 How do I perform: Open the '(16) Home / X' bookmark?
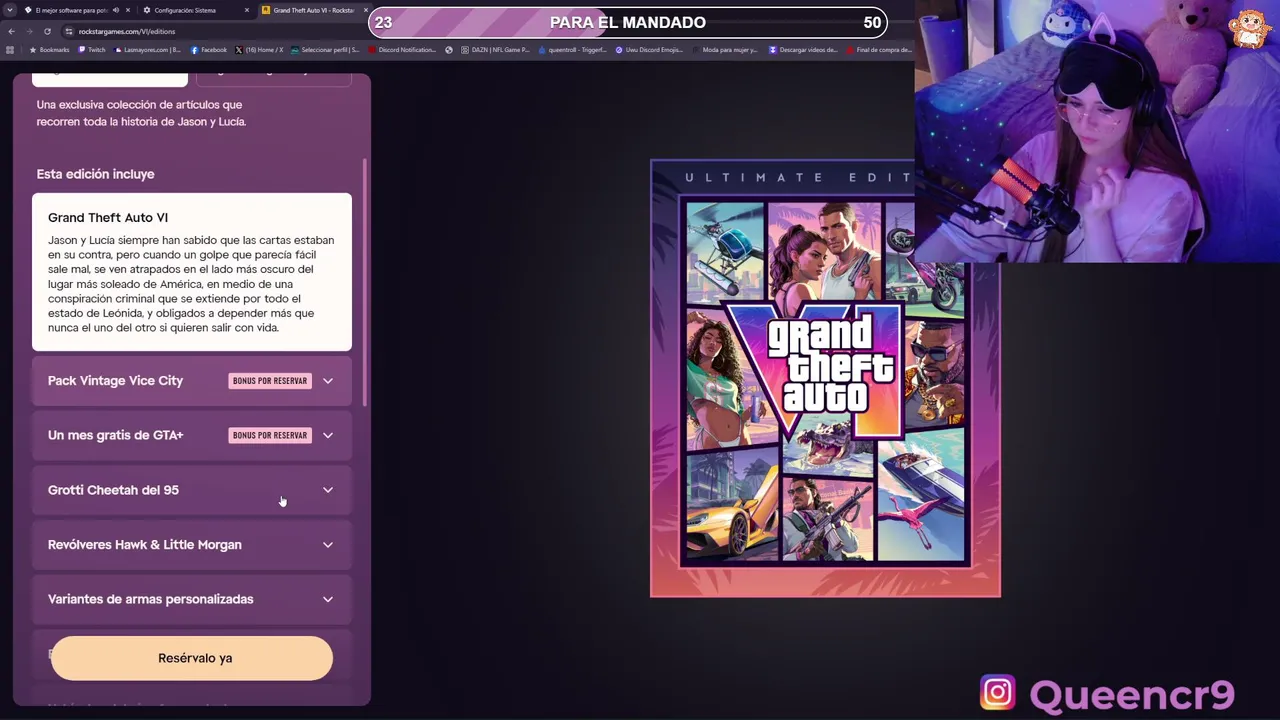(x=260, y=50)
